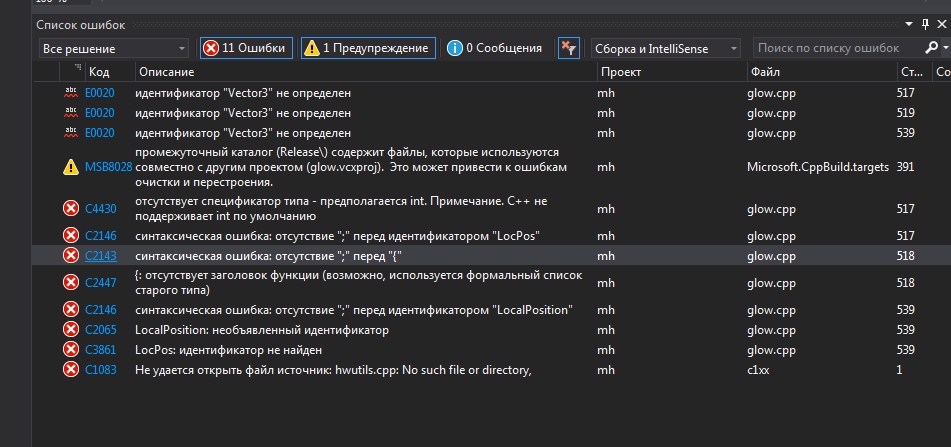Open the Сборка и IntelliSense dropdown

(666, 49)
